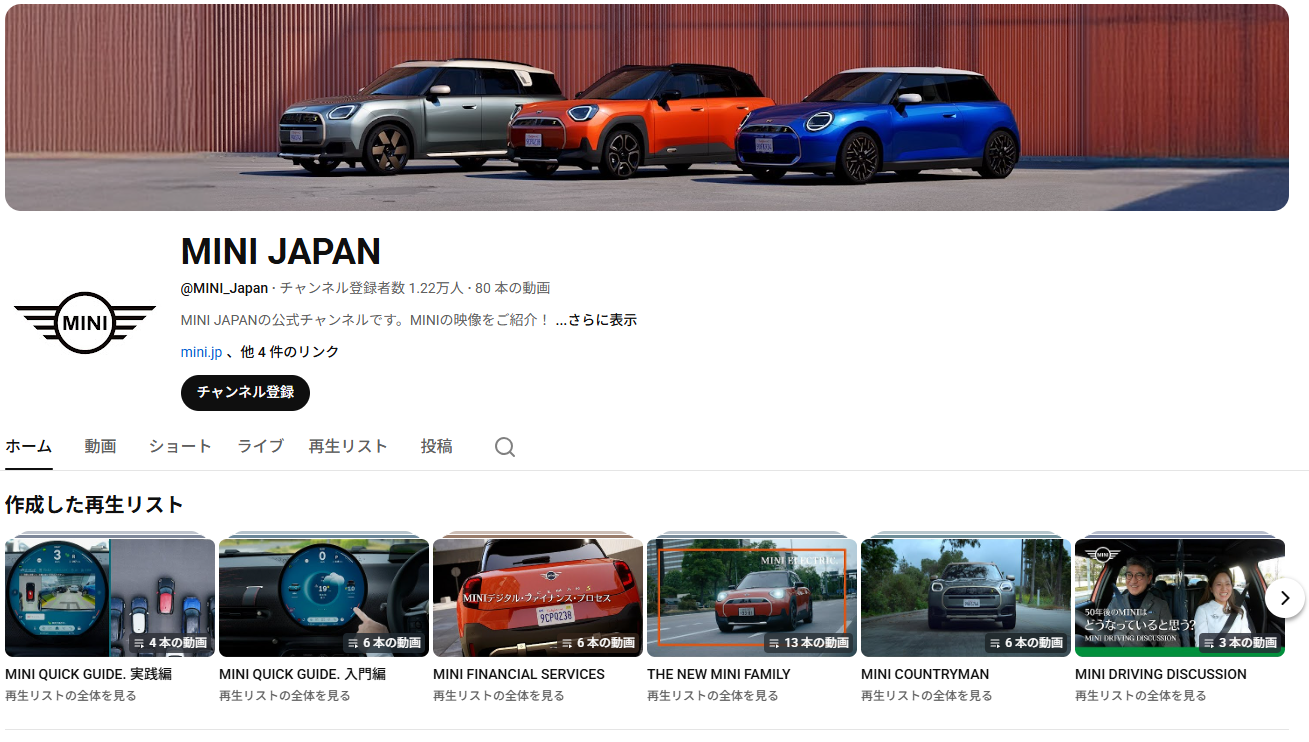This screenshot has height=742, width=1309.
Task: Open the channel search magnifier icon
Action: (505, 447)
